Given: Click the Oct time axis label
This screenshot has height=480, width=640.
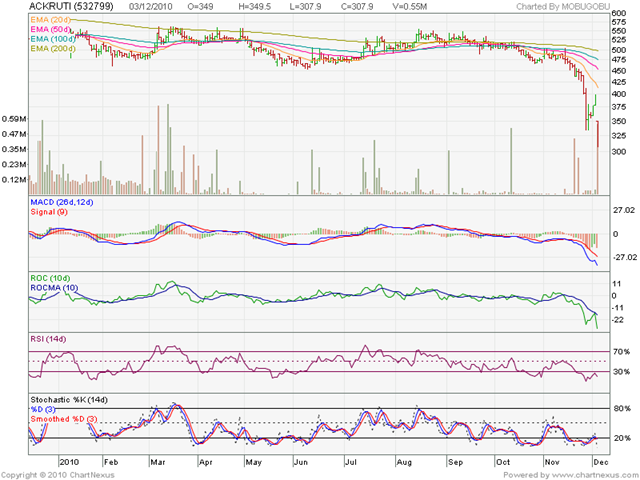Looking at the screenshot, I should tap(503, 462).
